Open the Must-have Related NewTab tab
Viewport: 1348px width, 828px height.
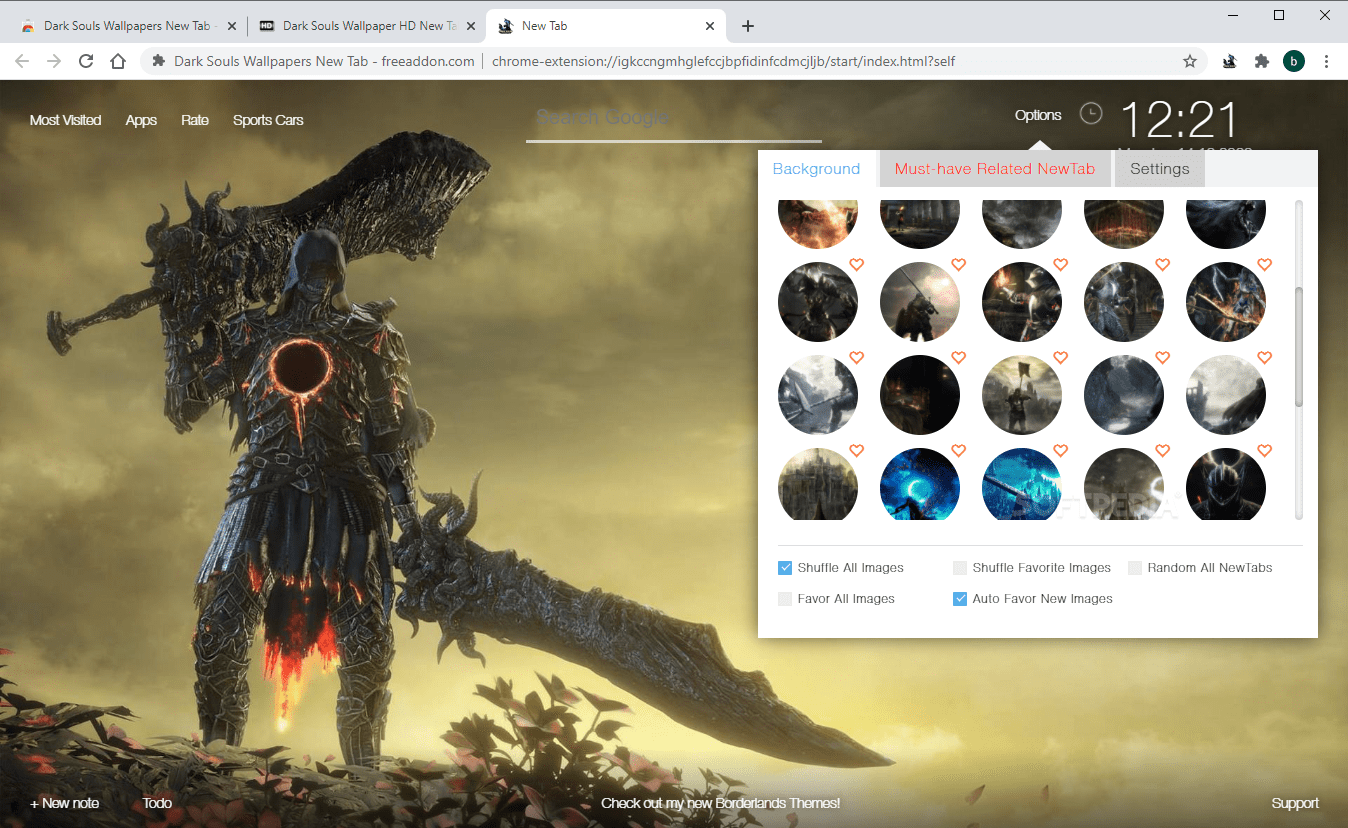[x=995, y=169]
